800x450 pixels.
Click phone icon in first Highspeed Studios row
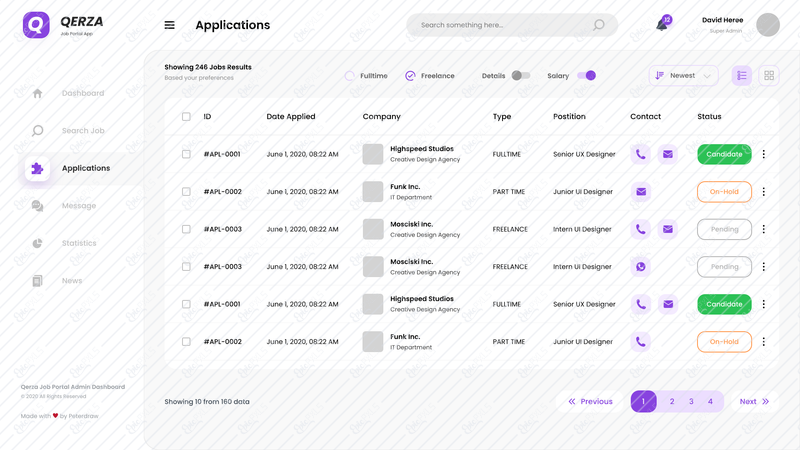(x=641, y=154)
